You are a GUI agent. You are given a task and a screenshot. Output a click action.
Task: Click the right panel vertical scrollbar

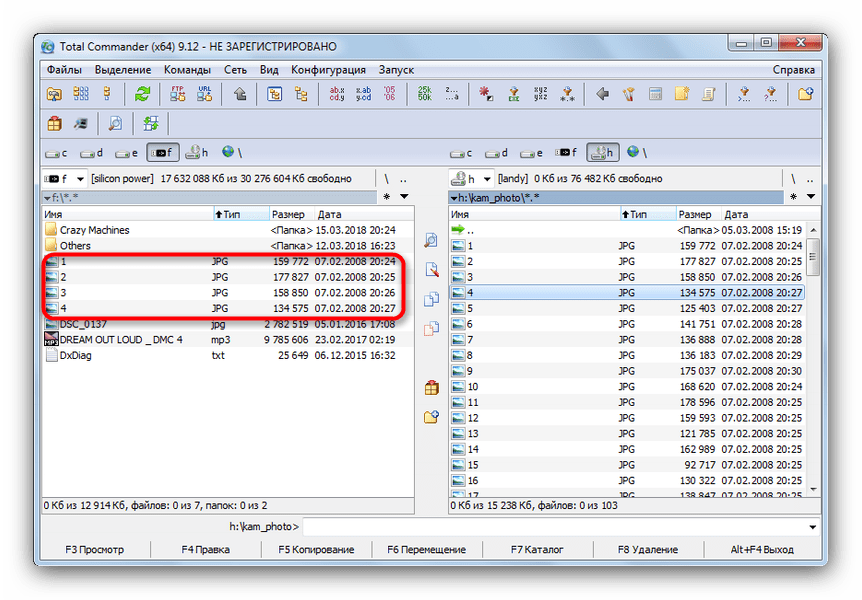814,359
